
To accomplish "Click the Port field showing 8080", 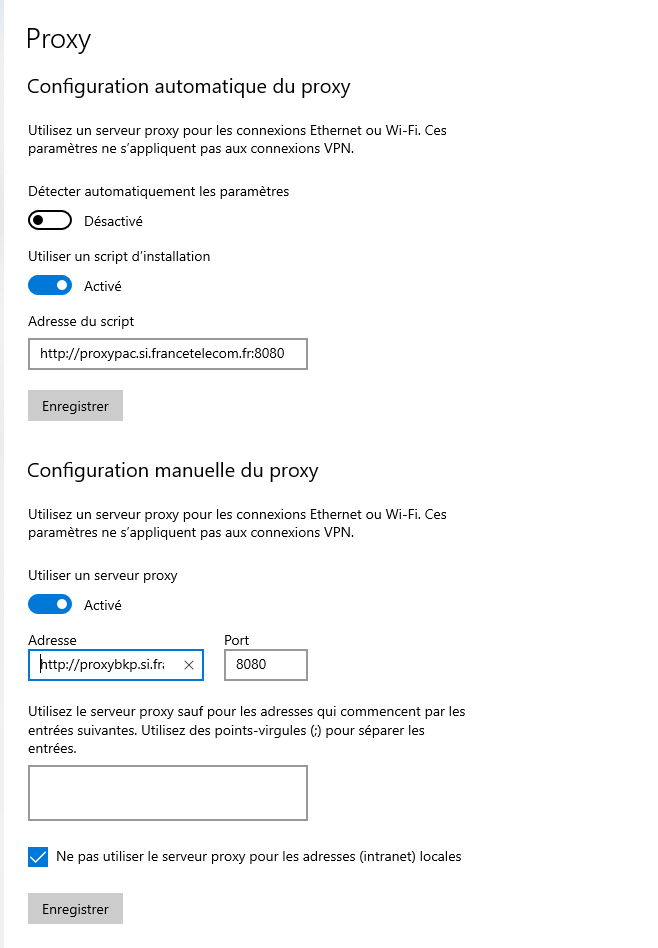I will 265,665.
